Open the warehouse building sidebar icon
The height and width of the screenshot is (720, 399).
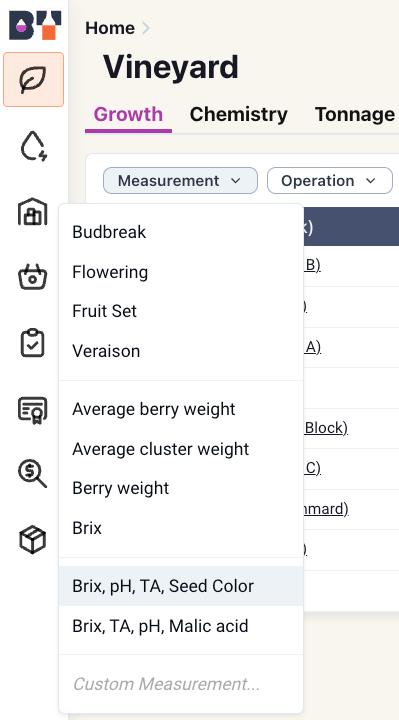pyautogui.click(x=33, y=212)
